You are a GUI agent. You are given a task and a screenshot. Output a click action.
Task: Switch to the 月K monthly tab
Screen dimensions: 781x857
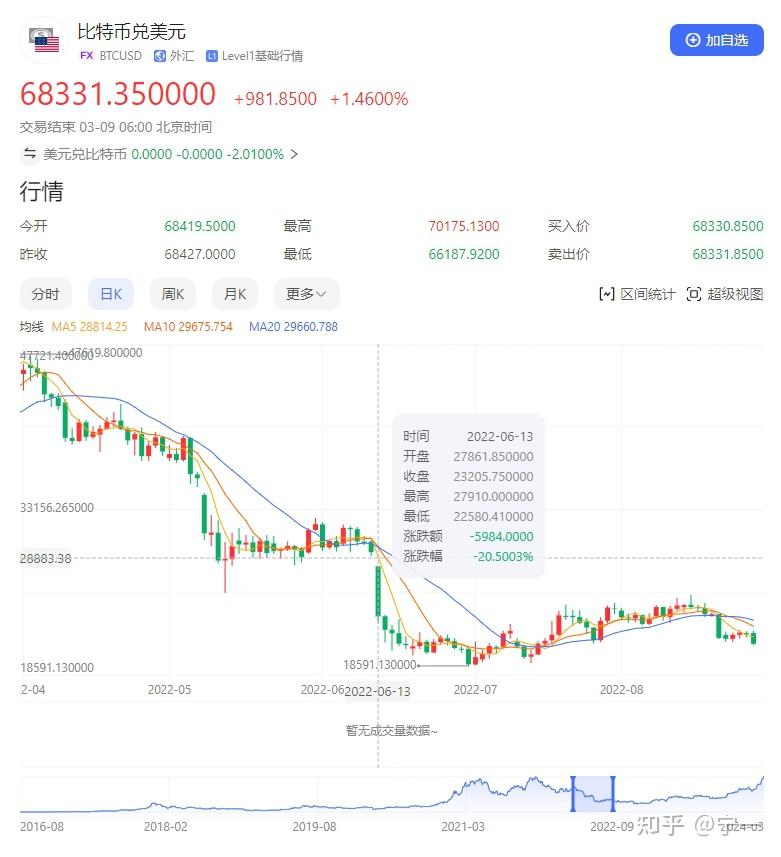tap(234, 294)
